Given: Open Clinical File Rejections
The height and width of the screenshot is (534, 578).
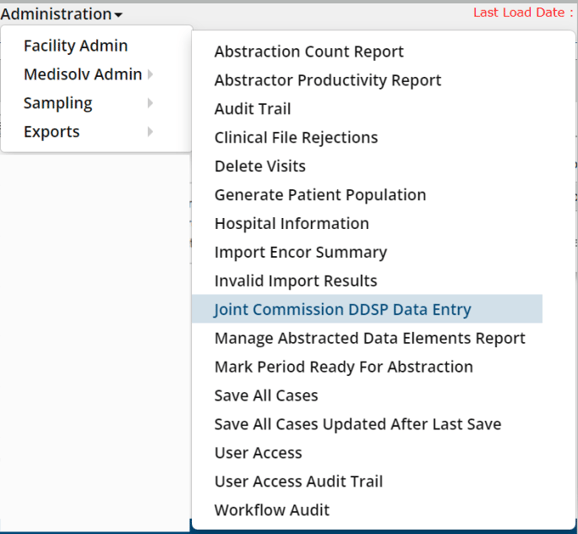Looking at the screenshot, I should point(296,137).
